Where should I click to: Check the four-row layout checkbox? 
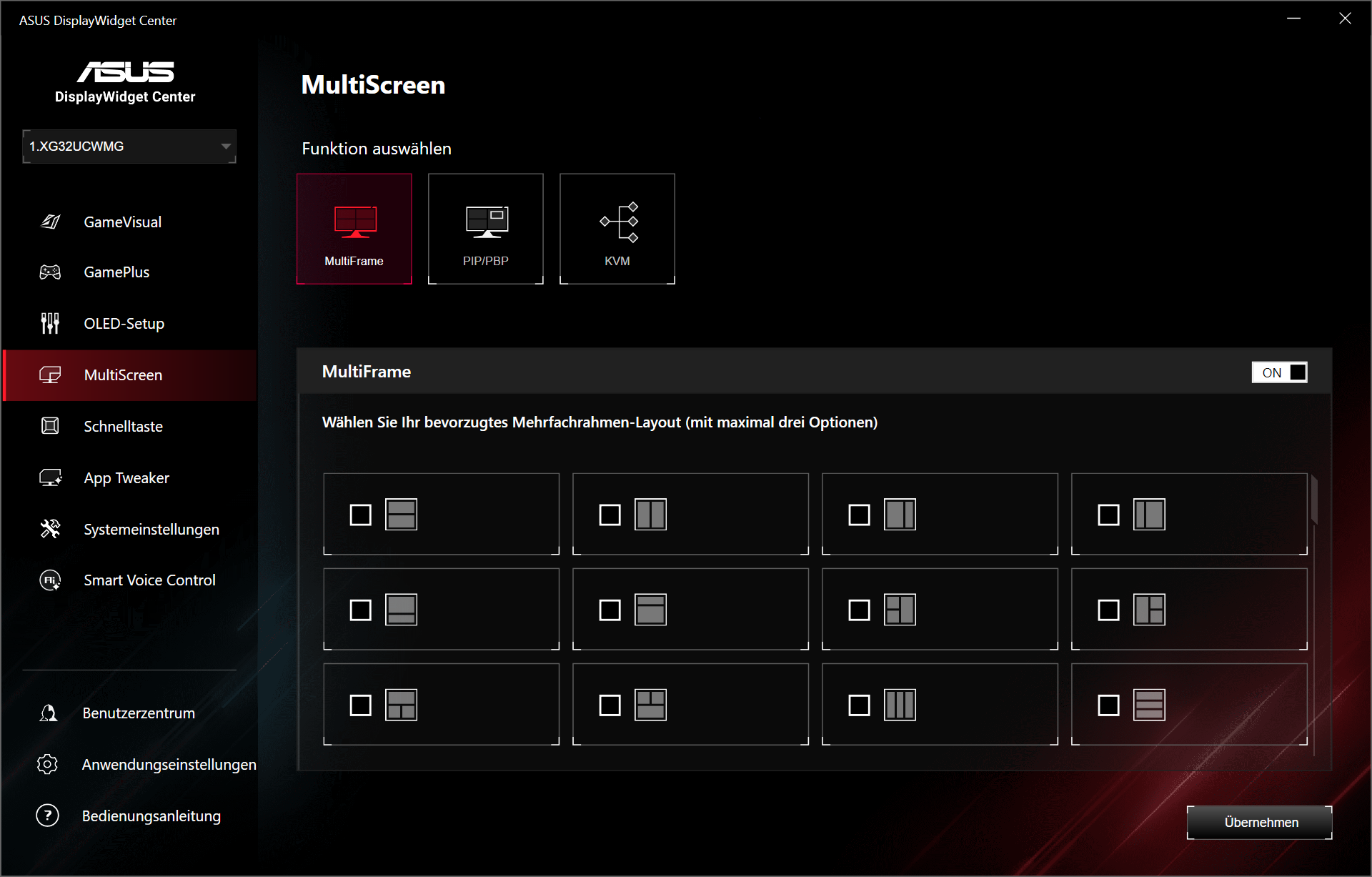tap(1108, 705)
